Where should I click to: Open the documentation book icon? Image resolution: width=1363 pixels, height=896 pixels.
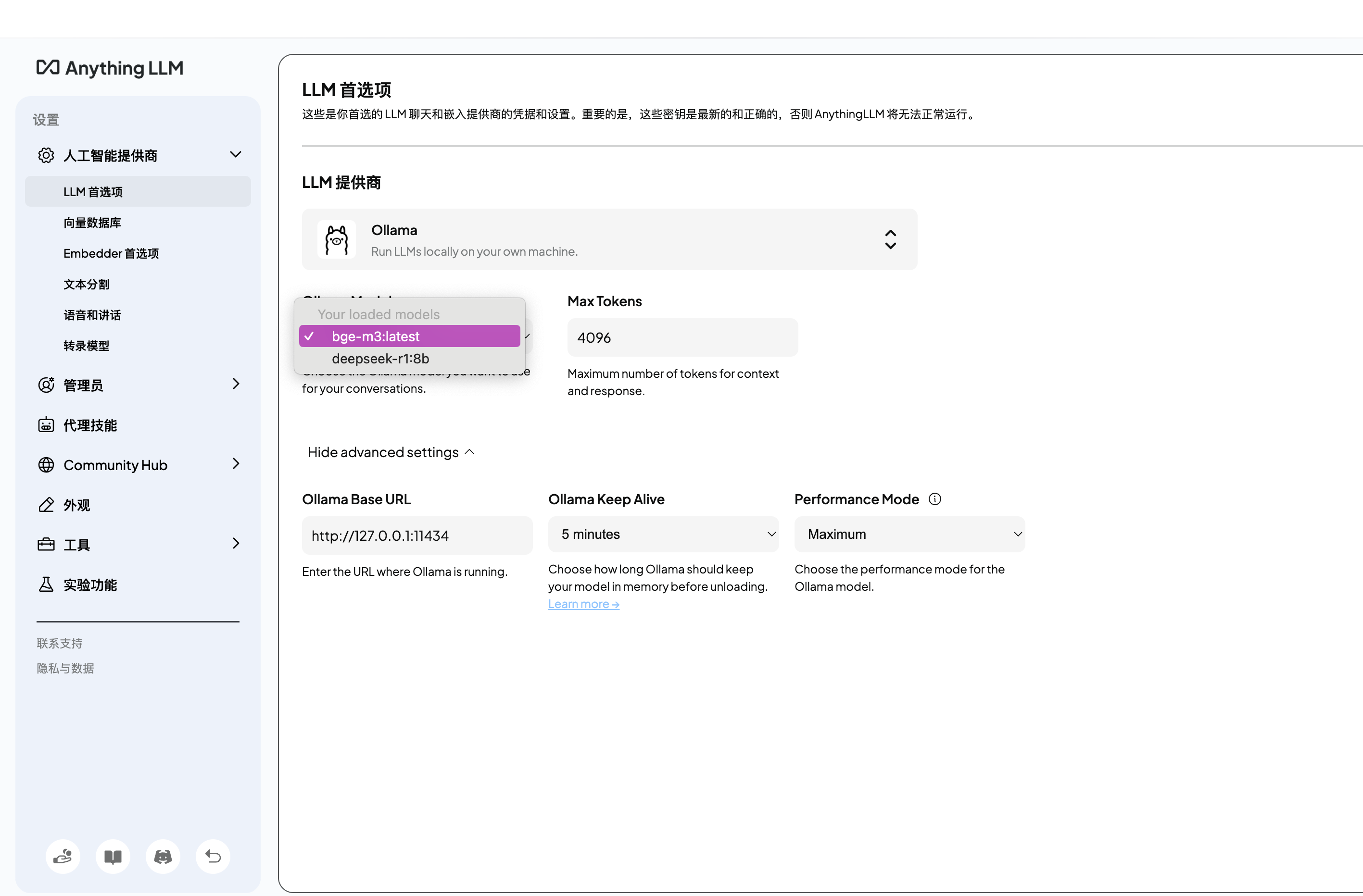point(113,857)
